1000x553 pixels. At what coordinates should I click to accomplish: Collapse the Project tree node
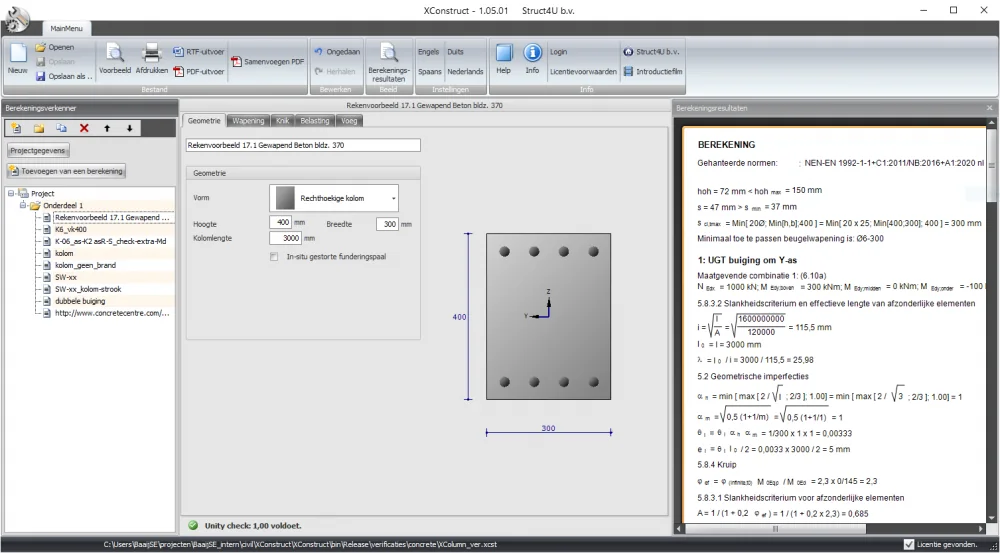coord(11,193)
